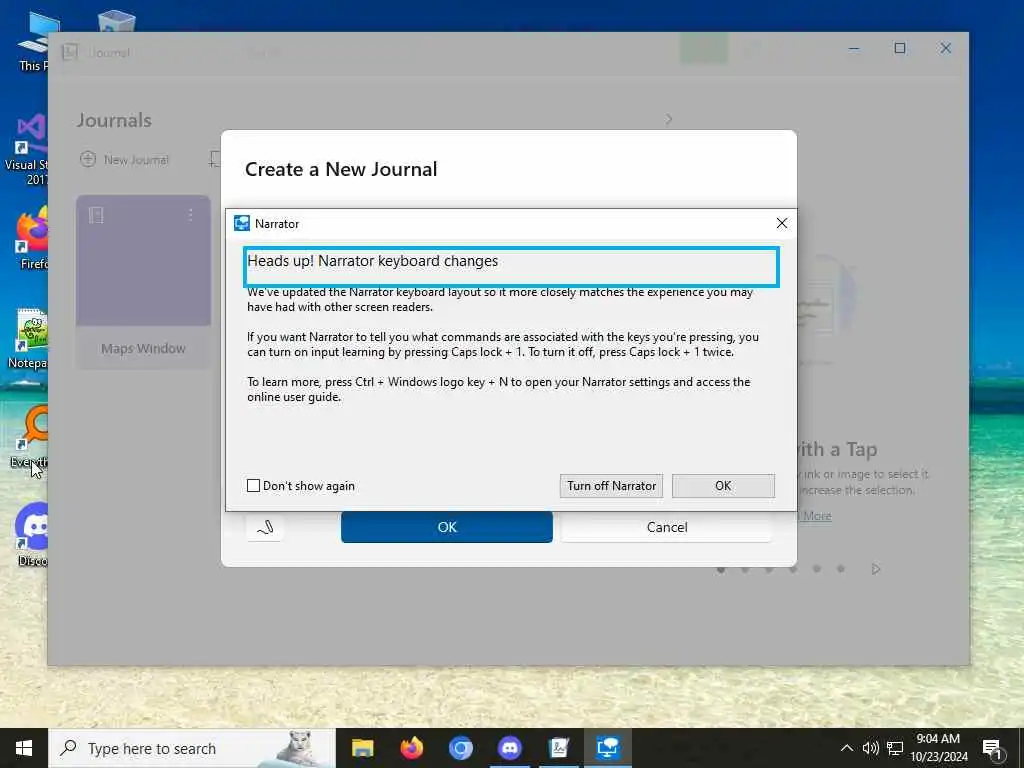1024x768 pixels.
Task: Select the pen ink icon in journal dialog
Action: pyautogui.click(x=264, y=527)
